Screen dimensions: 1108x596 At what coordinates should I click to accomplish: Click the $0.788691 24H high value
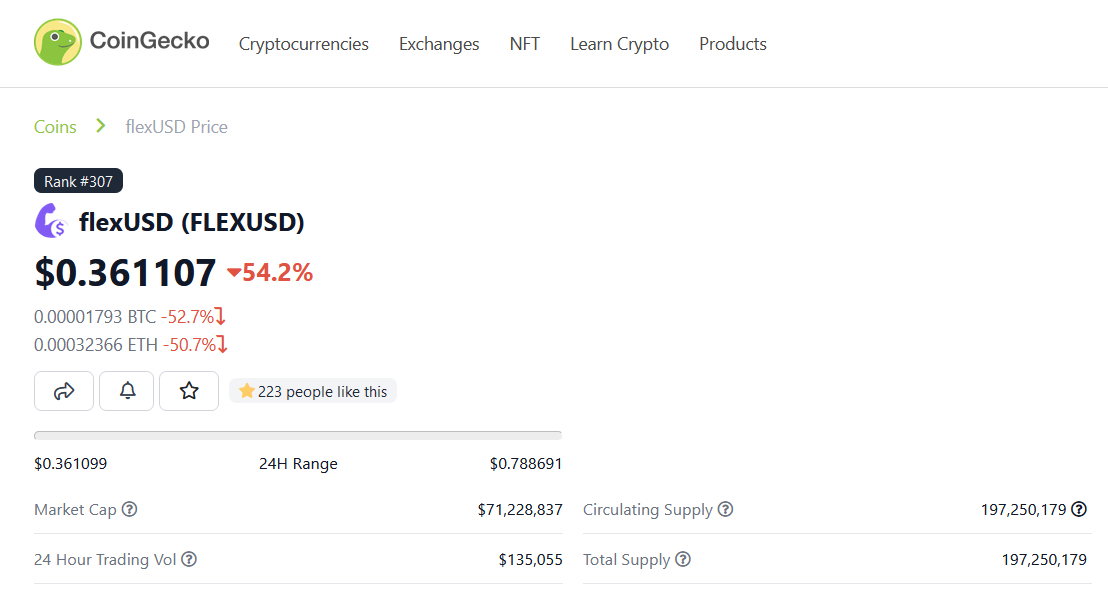tap(526, 464)
